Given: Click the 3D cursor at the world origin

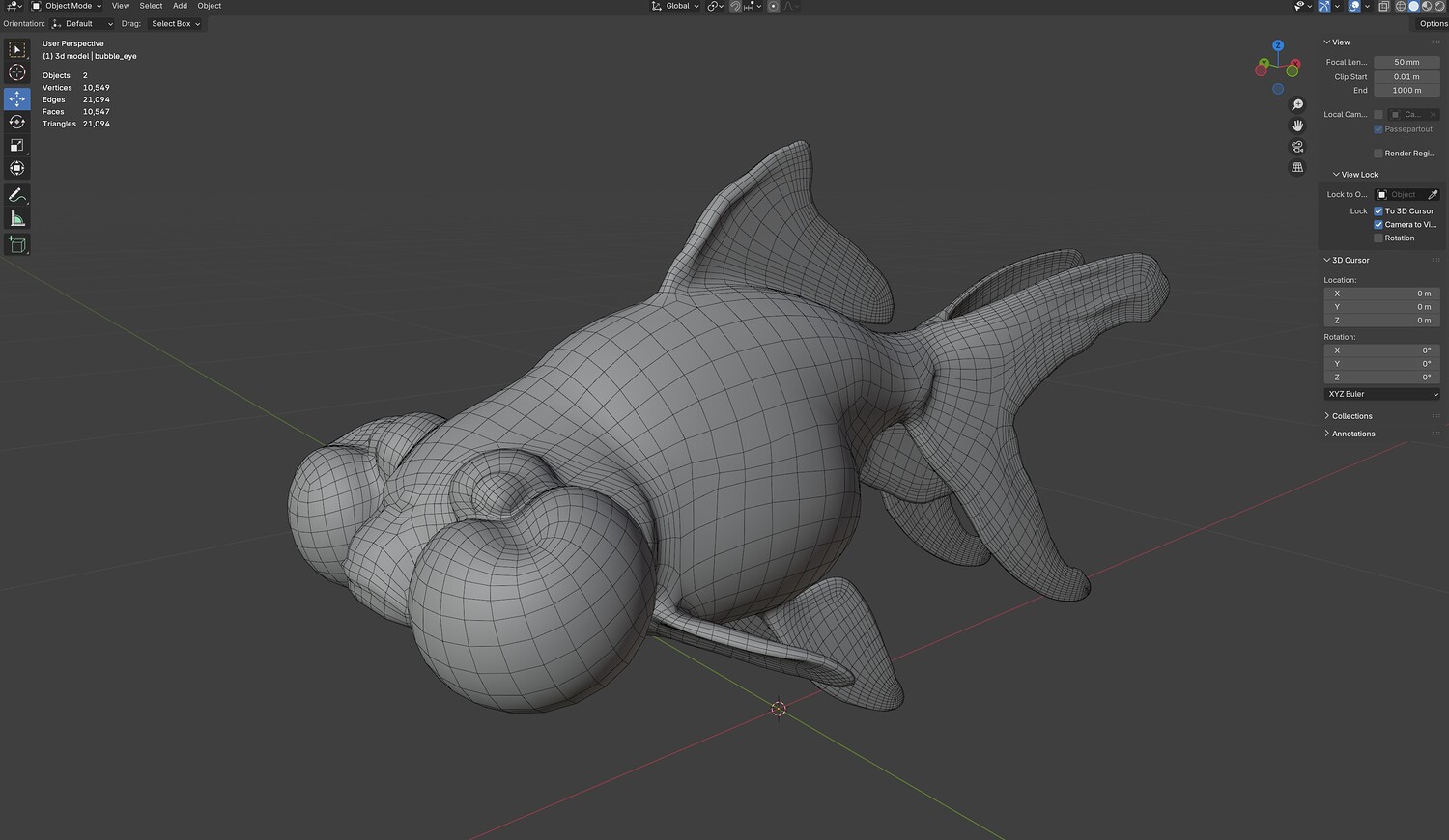Looking at the screenshot, I should click(x=779, y=709).
